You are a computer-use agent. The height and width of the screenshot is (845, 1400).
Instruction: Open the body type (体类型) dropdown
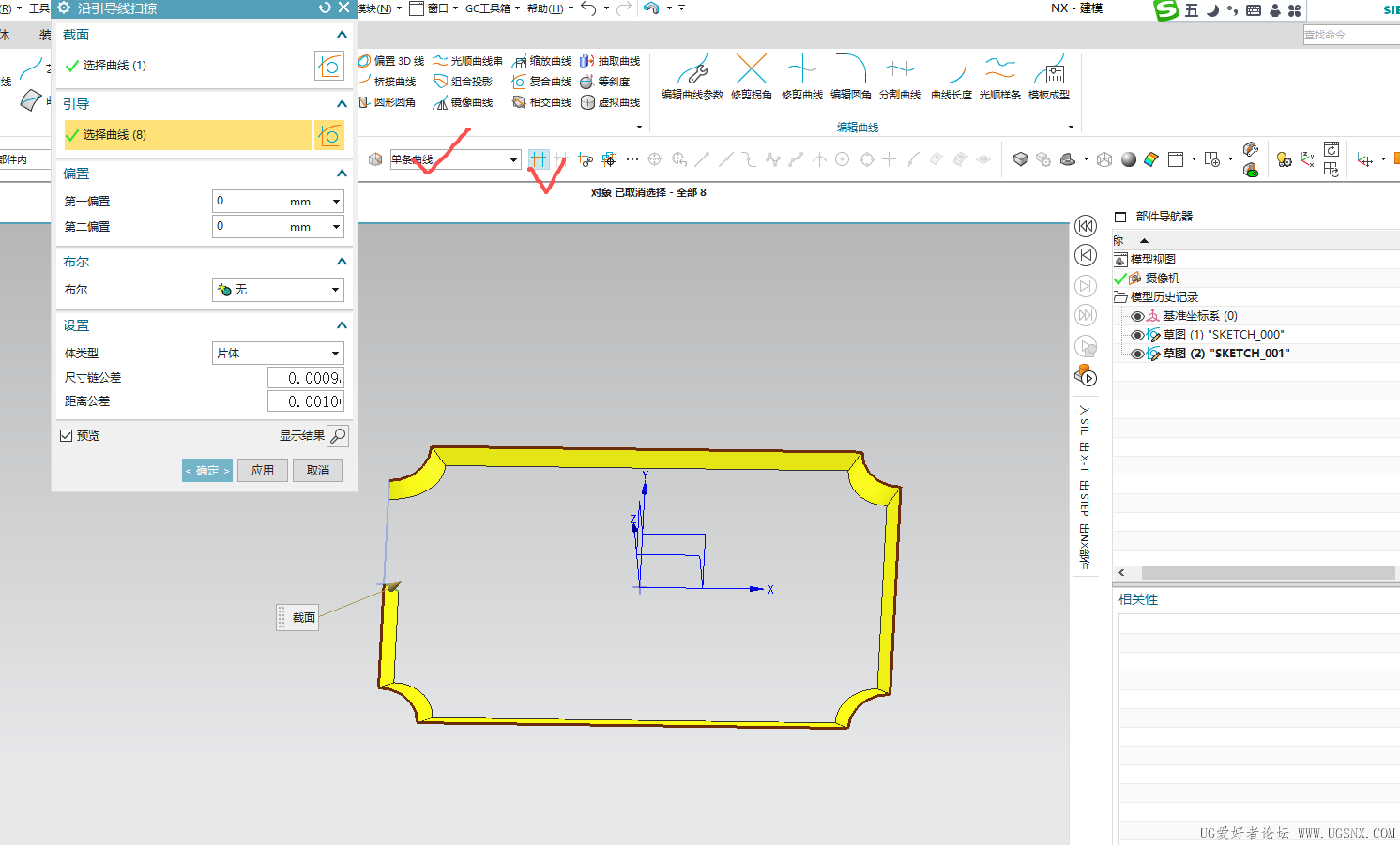(x=278, y=354)
